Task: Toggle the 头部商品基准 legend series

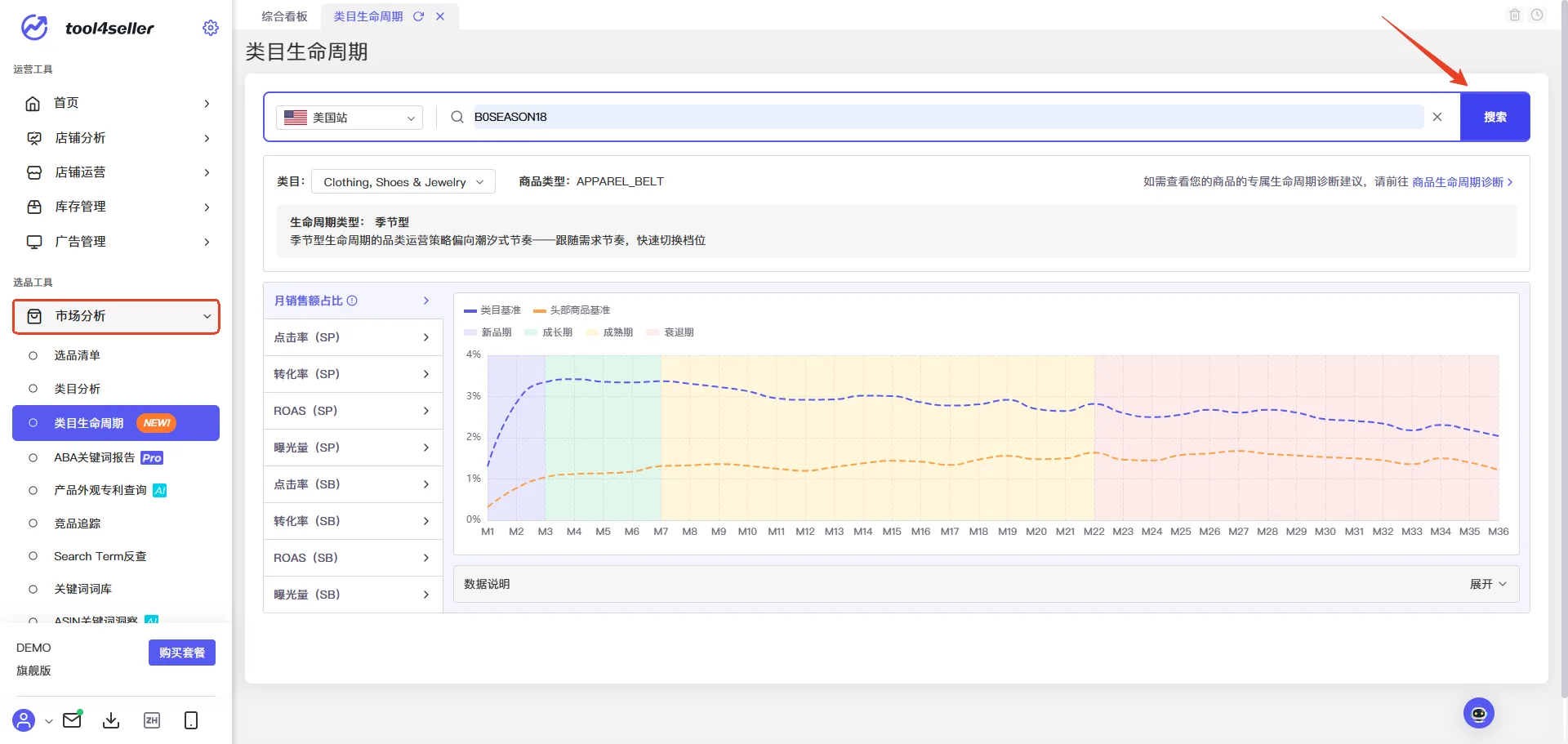Action: [572, 310]
